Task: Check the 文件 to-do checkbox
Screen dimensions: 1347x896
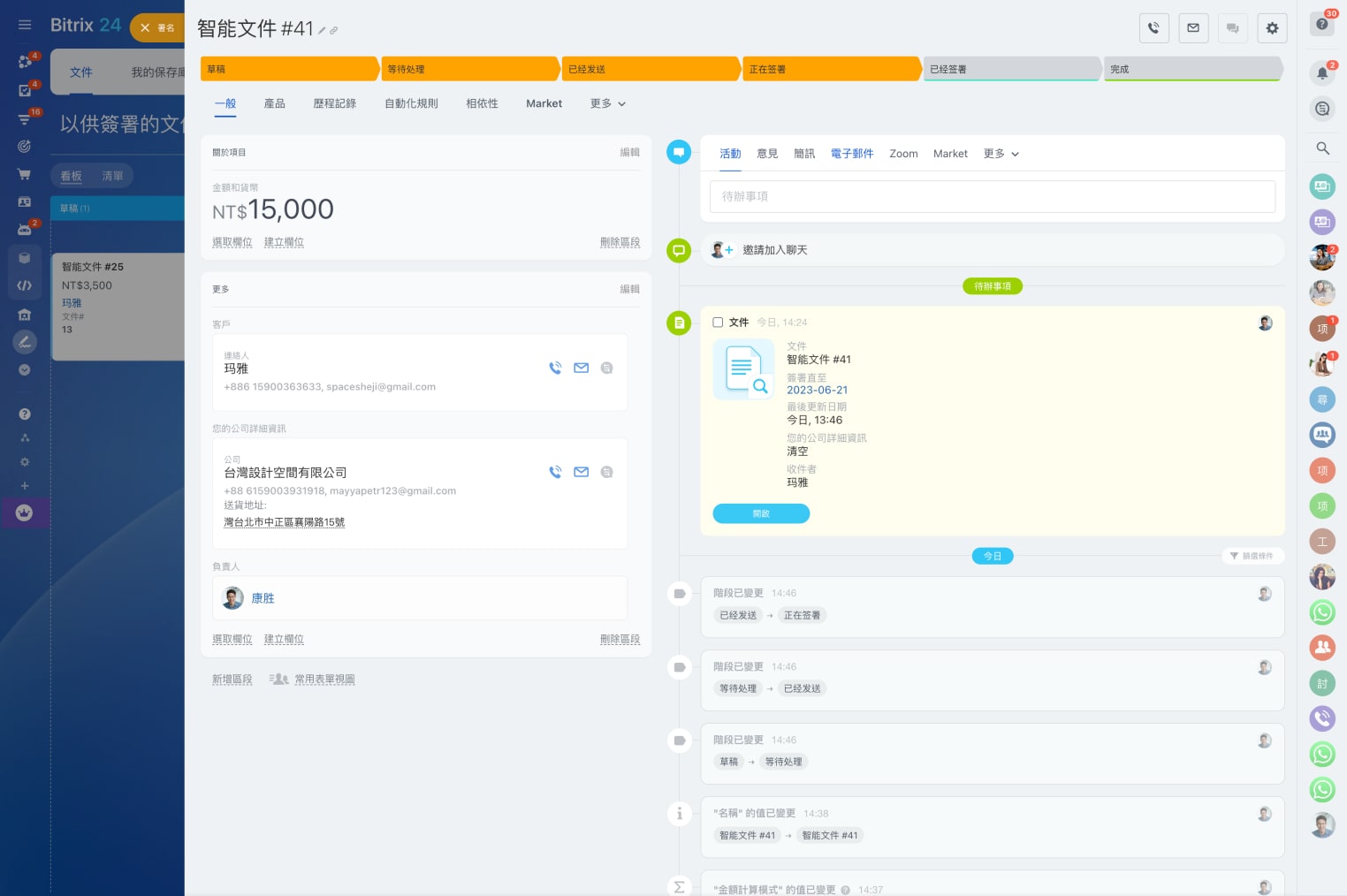Action: [718, 323]
